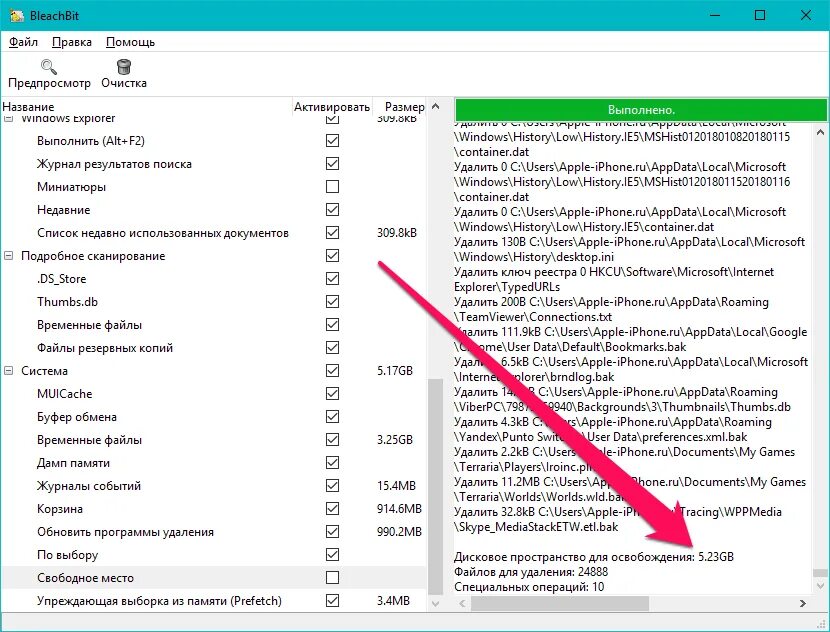Click the log pane scroll up arrow
Image resolution: width=830 pixels, height=632 pixels.
pyautogui.click(x=820, y=132)
